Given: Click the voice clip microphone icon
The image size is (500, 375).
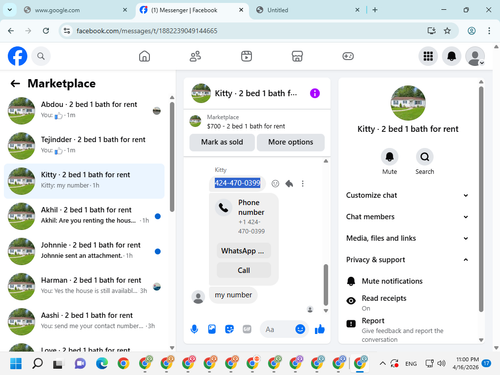Looking at the screenshot, I should (194, 329).
